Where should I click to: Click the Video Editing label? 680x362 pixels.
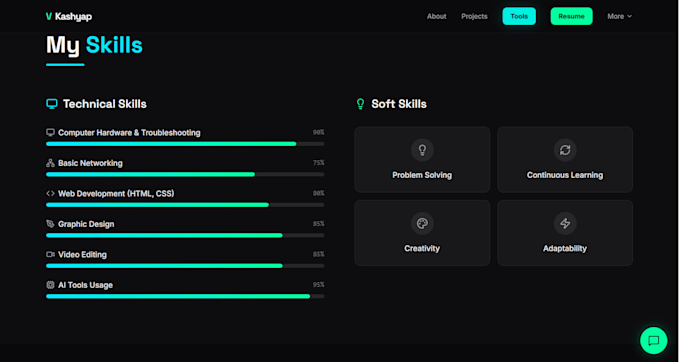tap(82, 254)
